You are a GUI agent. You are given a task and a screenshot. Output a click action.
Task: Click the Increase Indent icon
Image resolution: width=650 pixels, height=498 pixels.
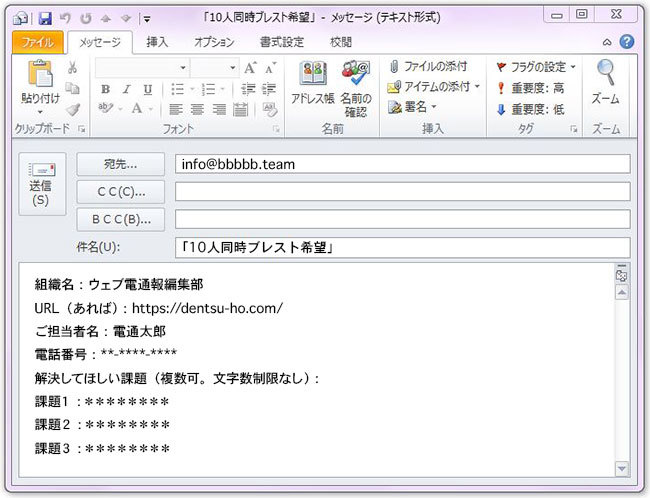click(x=269, y=89)
